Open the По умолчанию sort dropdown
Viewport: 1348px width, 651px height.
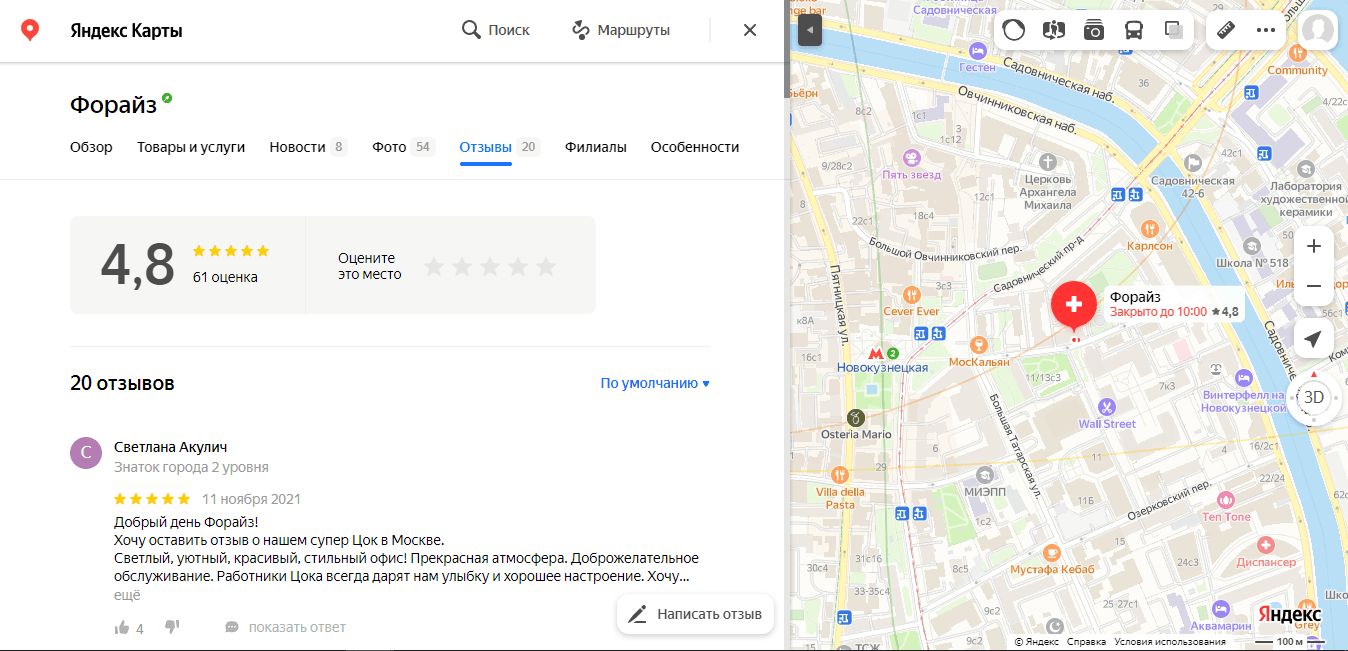[654, 383]
